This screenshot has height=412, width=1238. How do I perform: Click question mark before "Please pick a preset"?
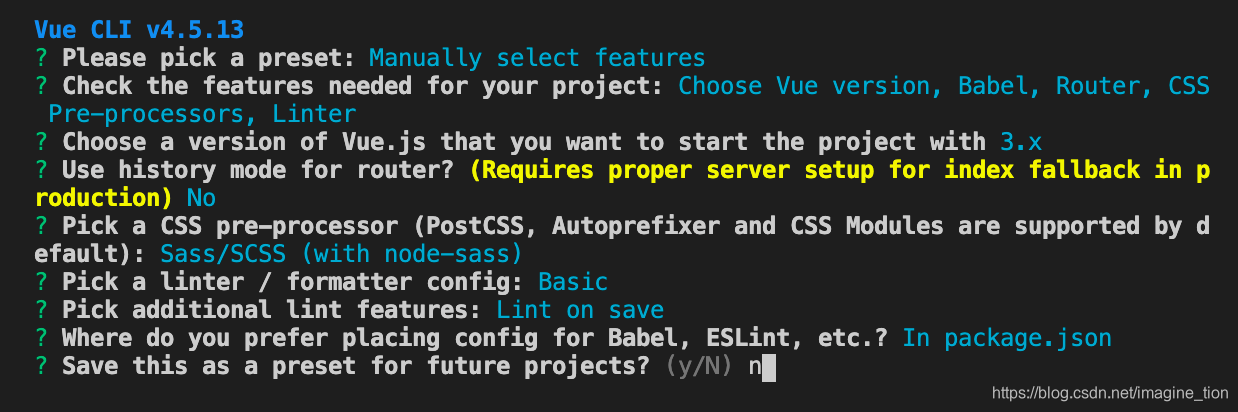coord(40,57)
